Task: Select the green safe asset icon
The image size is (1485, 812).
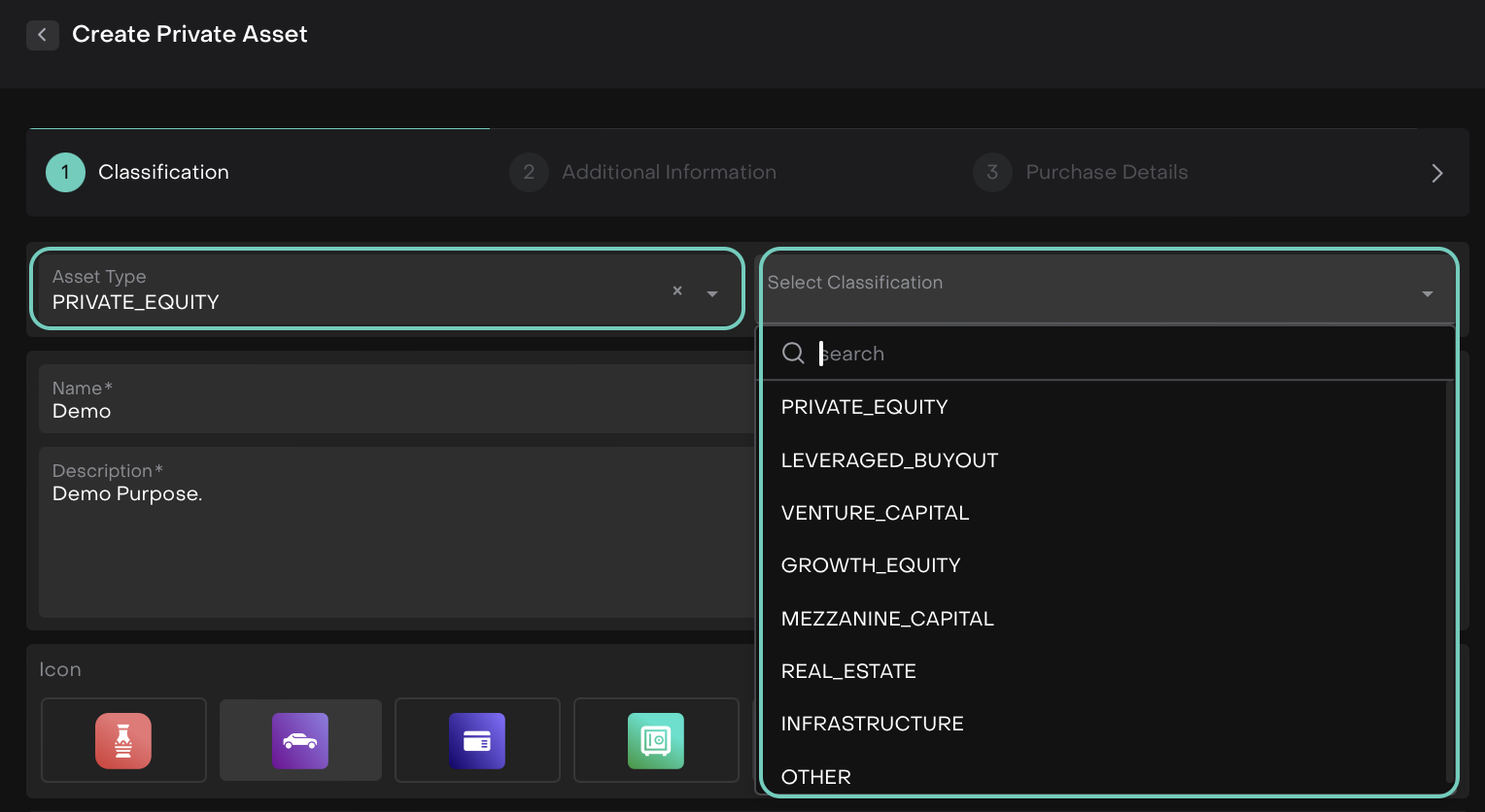Action: point(655,740)
